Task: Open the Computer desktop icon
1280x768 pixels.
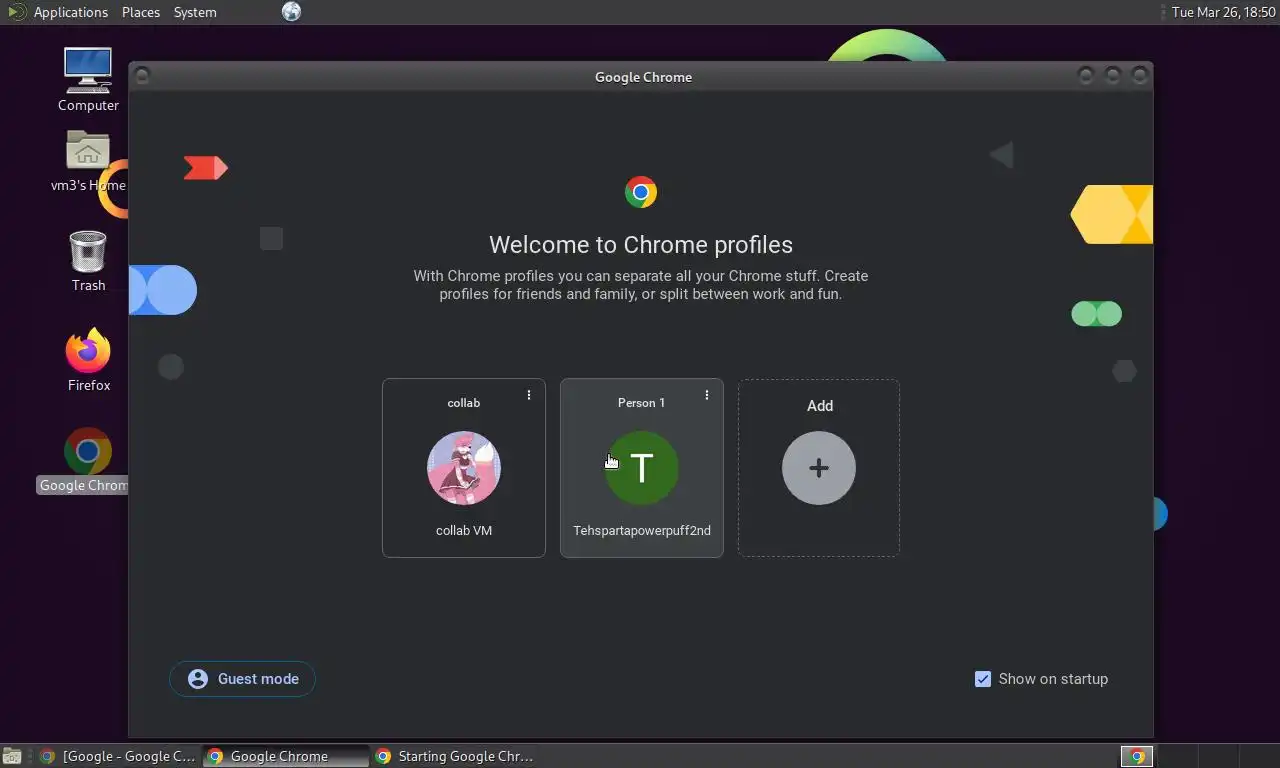Action: (88, 80)
